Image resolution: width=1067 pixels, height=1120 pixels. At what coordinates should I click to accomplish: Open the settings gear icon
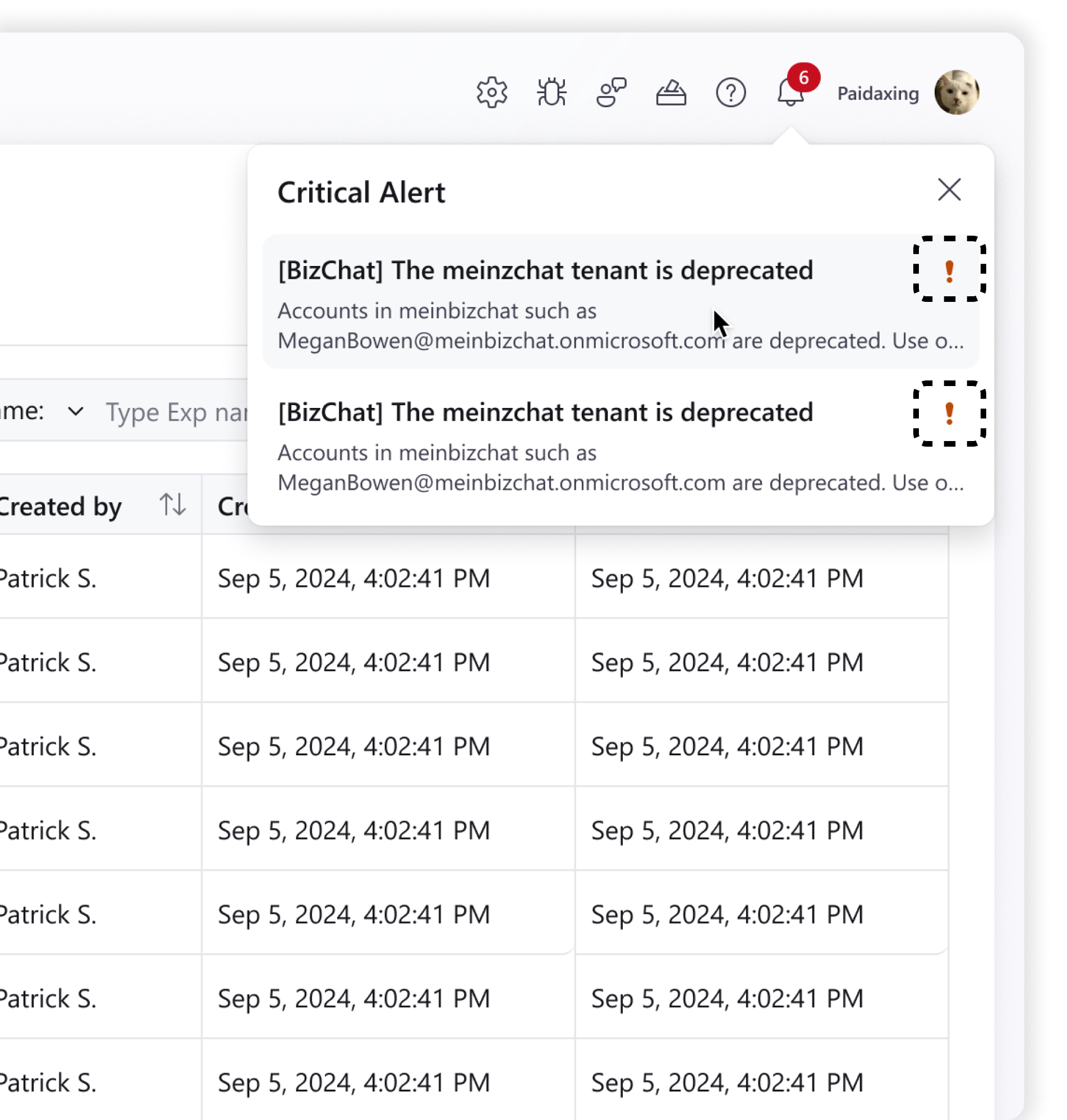tap(491, 92)
